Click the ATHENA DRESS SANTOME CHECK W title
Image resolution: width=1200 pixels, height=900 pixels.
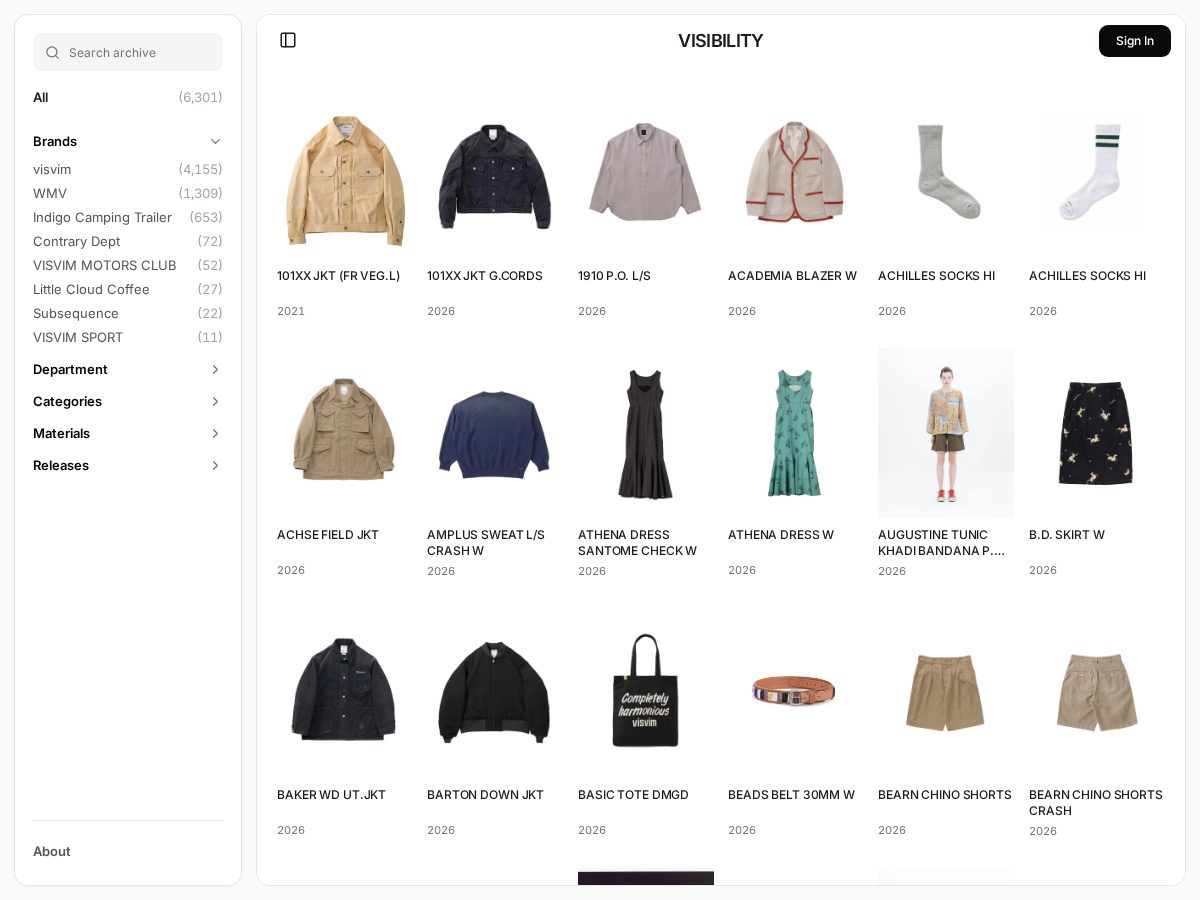(638, 543)
